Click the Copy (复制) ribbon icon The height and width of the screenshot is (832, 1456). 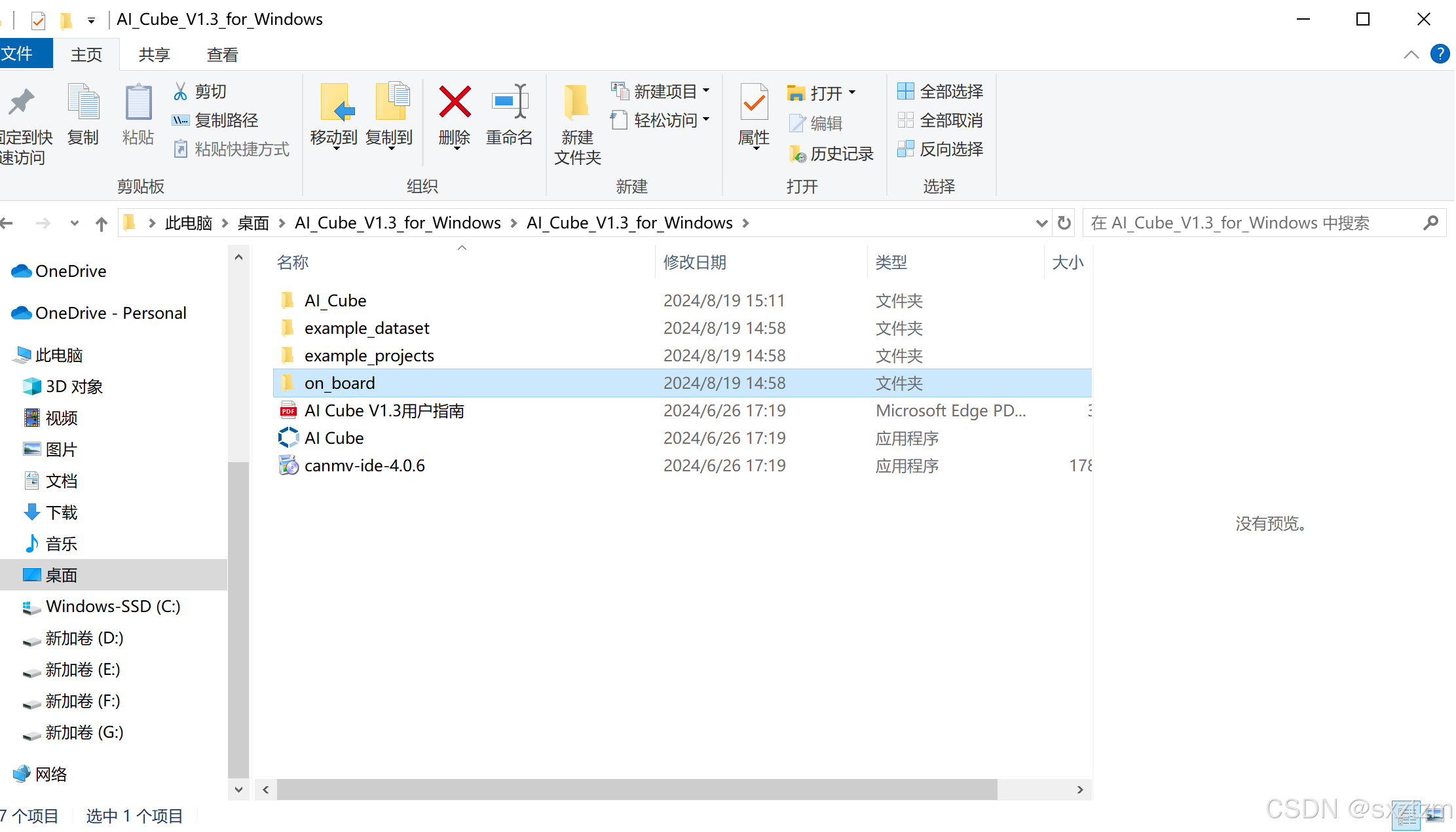pyautogui.click(x=83, y=101)
